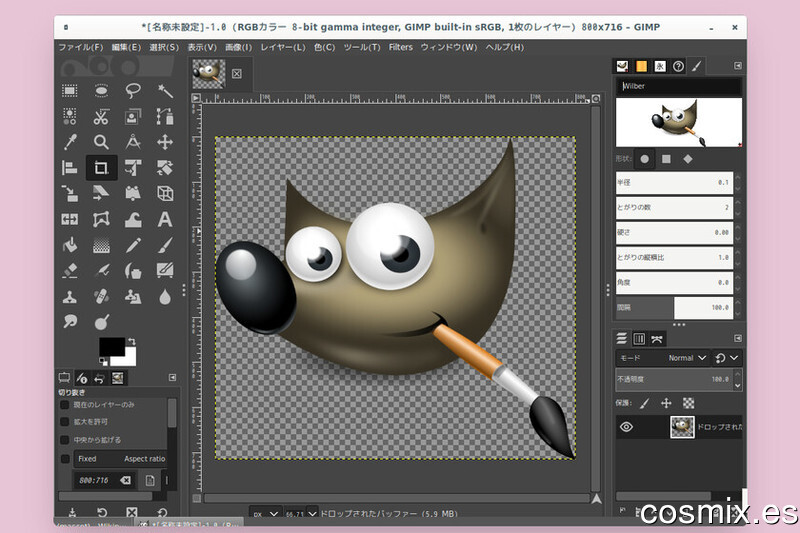Select the Bucket Fill tool

pyautogui.click(x=70, y=245)
